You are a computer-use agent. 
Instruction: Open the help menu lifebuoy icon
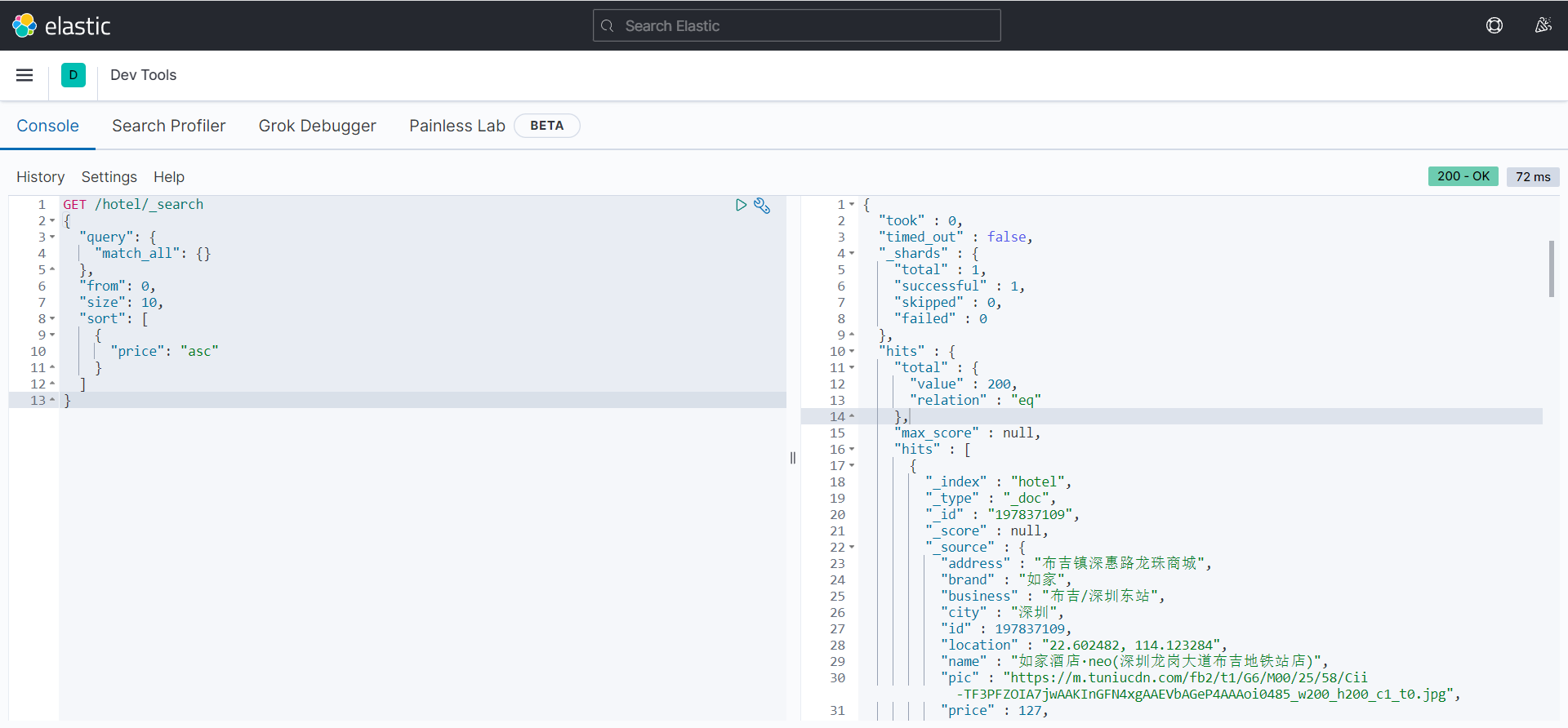[x=1494, y=25]
